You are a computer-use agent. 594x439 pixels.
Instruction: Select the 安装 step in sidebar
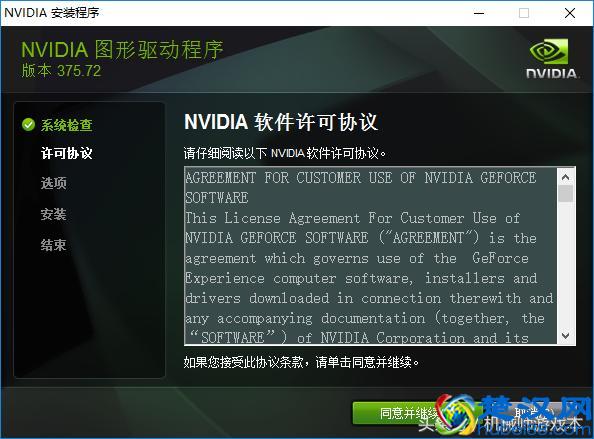click(54, 214)
